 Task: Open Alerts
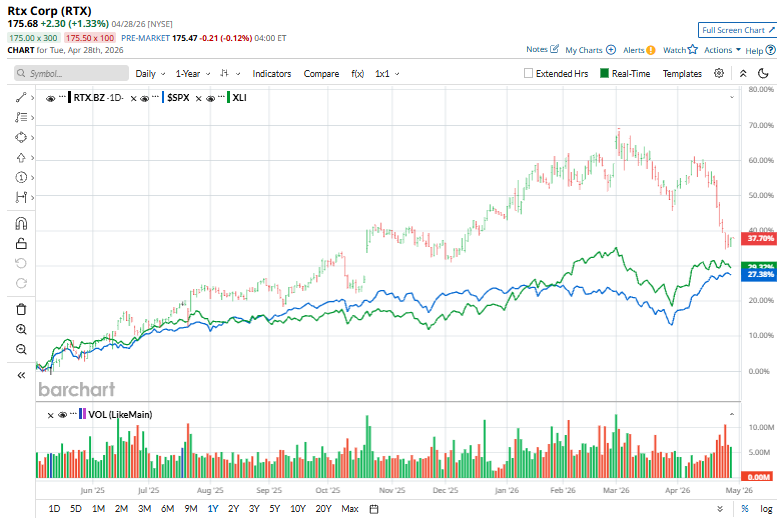point(639,50)
